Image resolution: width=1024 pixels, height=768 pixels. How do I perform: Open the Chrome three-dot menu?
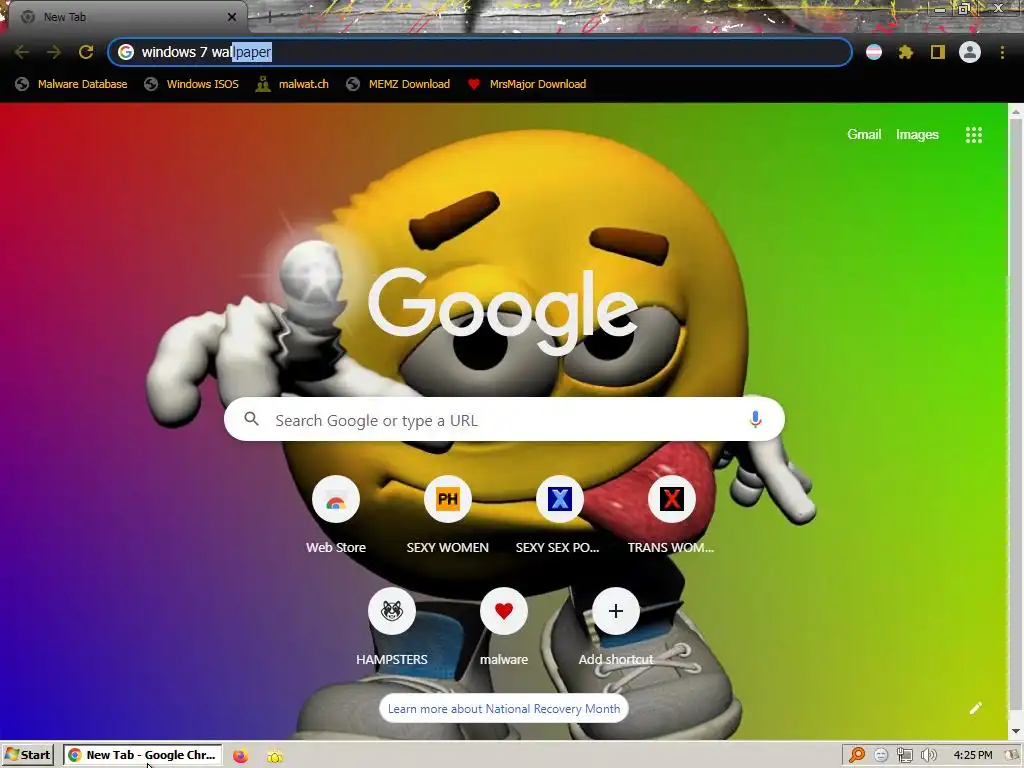[1002, 52]
